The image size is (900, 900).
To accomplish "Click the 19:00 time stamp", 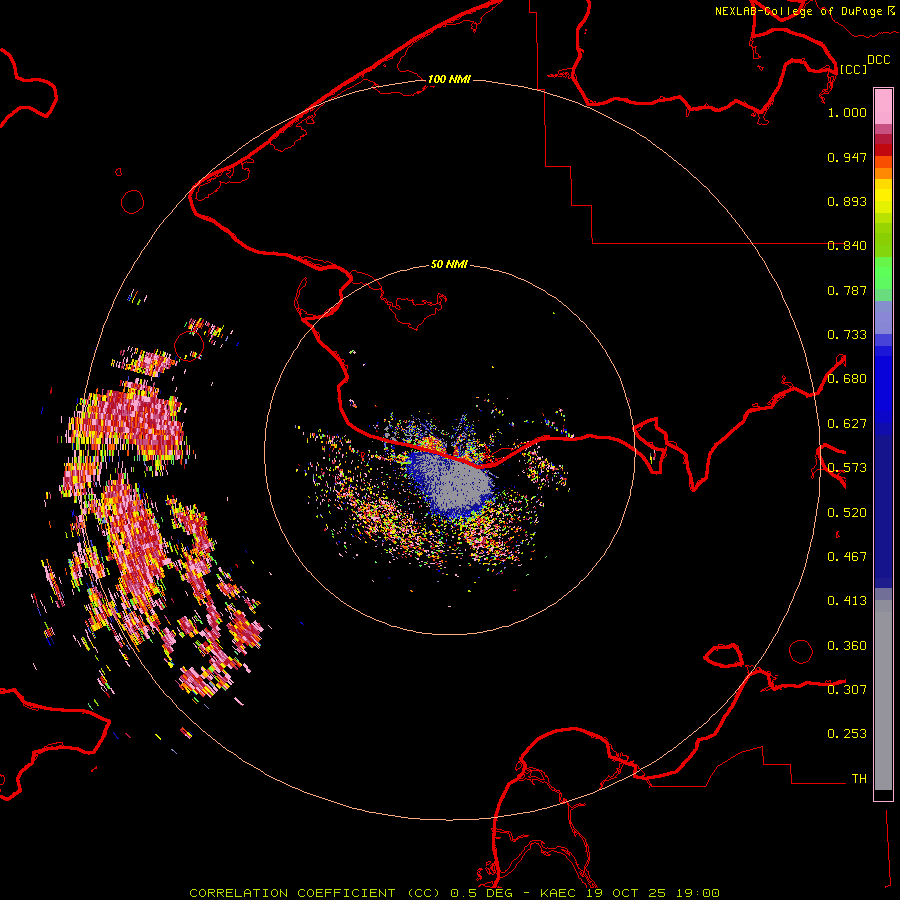I will point(698,893).
